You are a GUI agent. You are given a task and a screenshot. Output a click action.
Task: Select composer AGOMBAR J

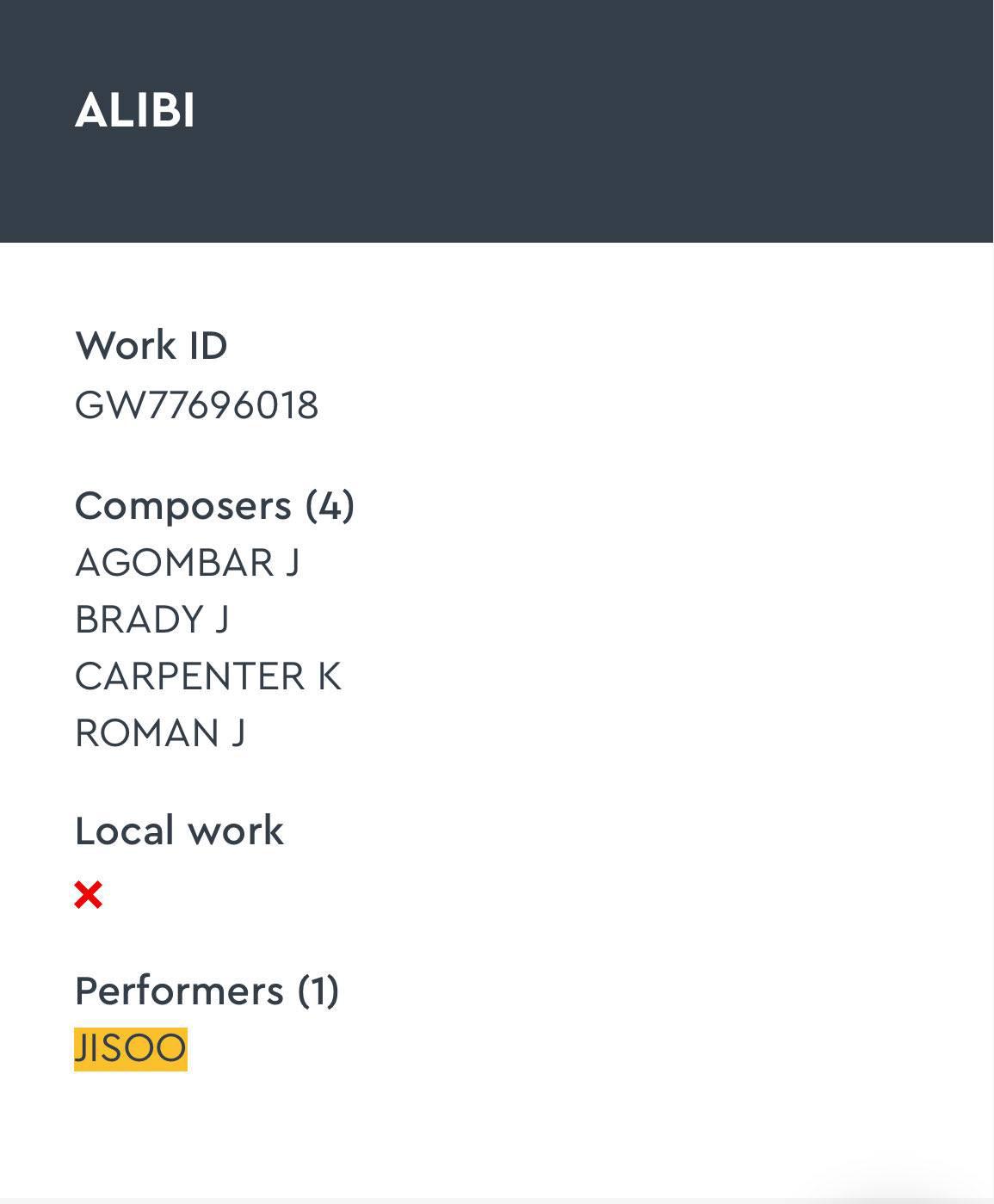point(187,563)
